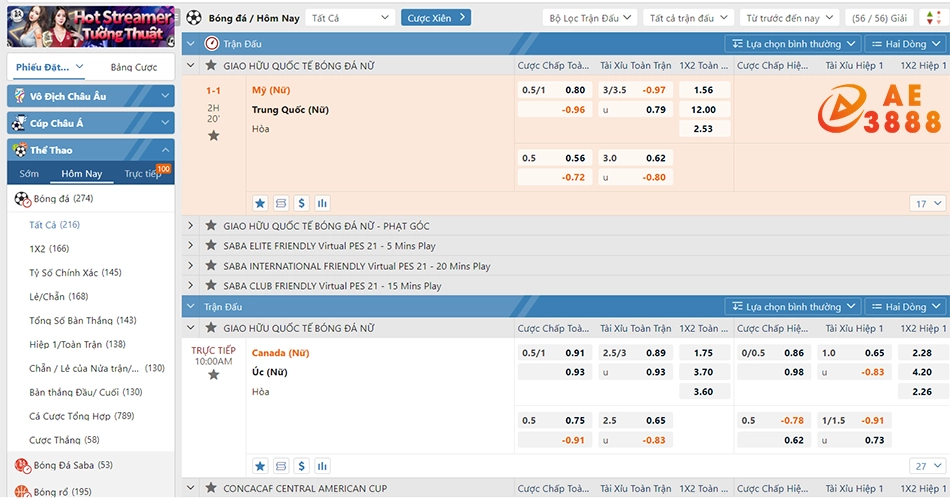Select the Hôm Nay tab
The height and width of the screenshot is (499, 950).
[x=82, y=174]
